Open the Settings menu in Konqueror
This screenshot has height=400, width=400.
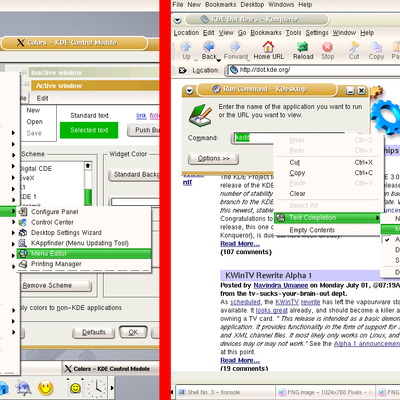pos(317,33)
